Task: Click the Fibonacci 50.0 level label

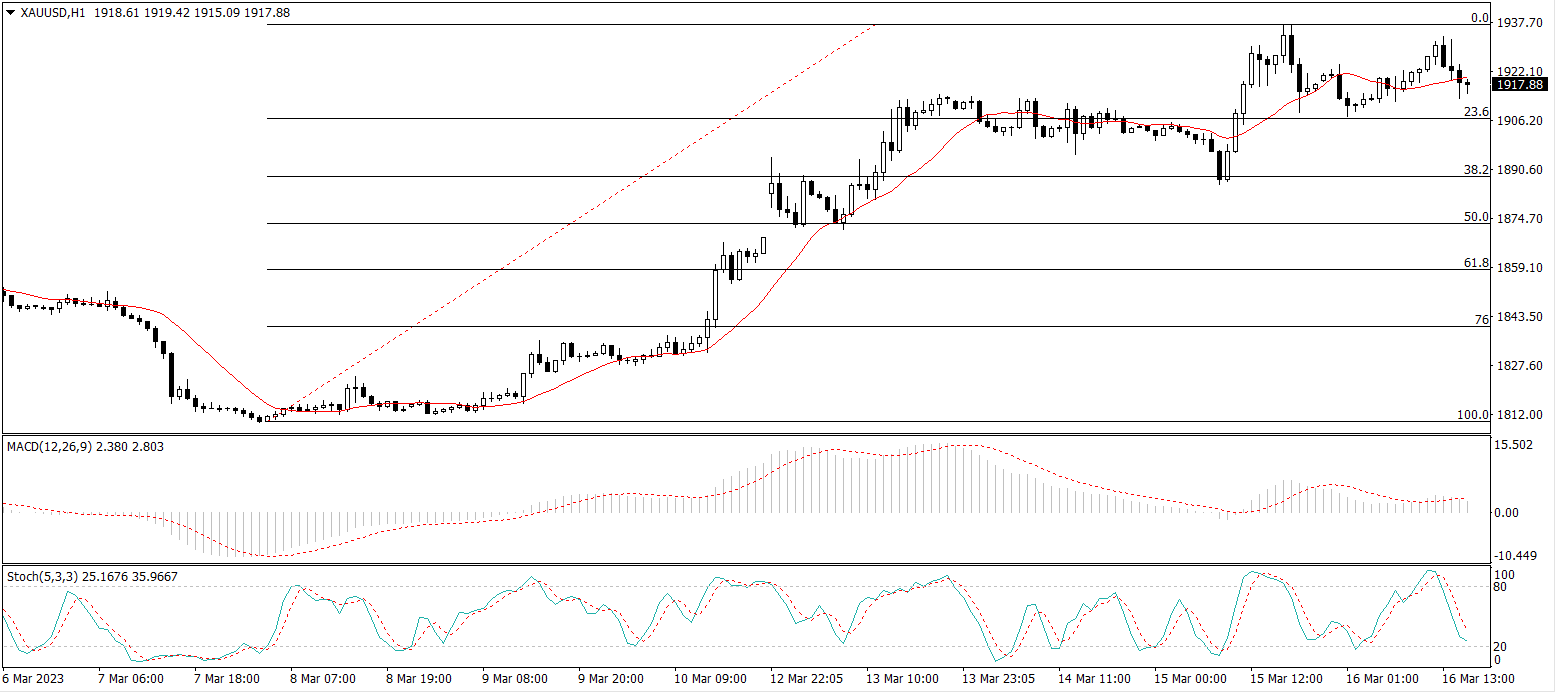Action: pos(1476,217)
